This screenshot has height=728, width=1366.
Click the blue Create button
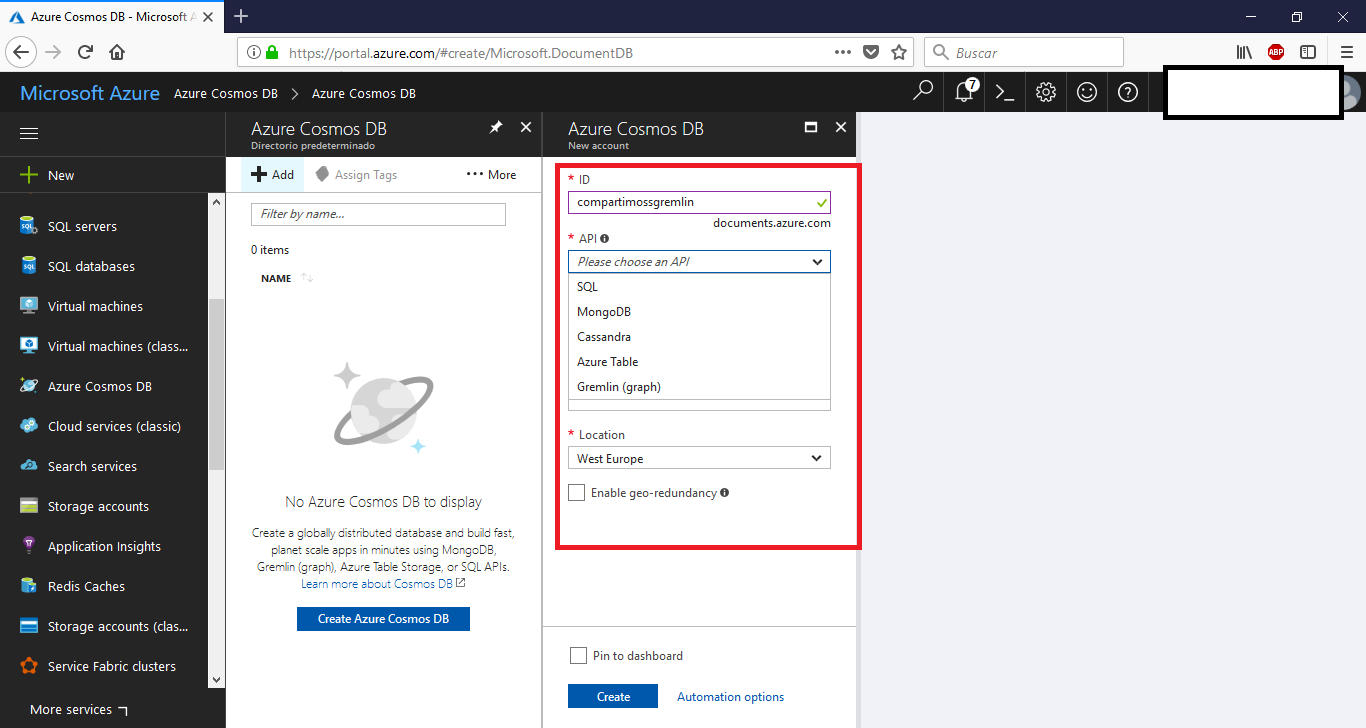click(x=612, y=697)
